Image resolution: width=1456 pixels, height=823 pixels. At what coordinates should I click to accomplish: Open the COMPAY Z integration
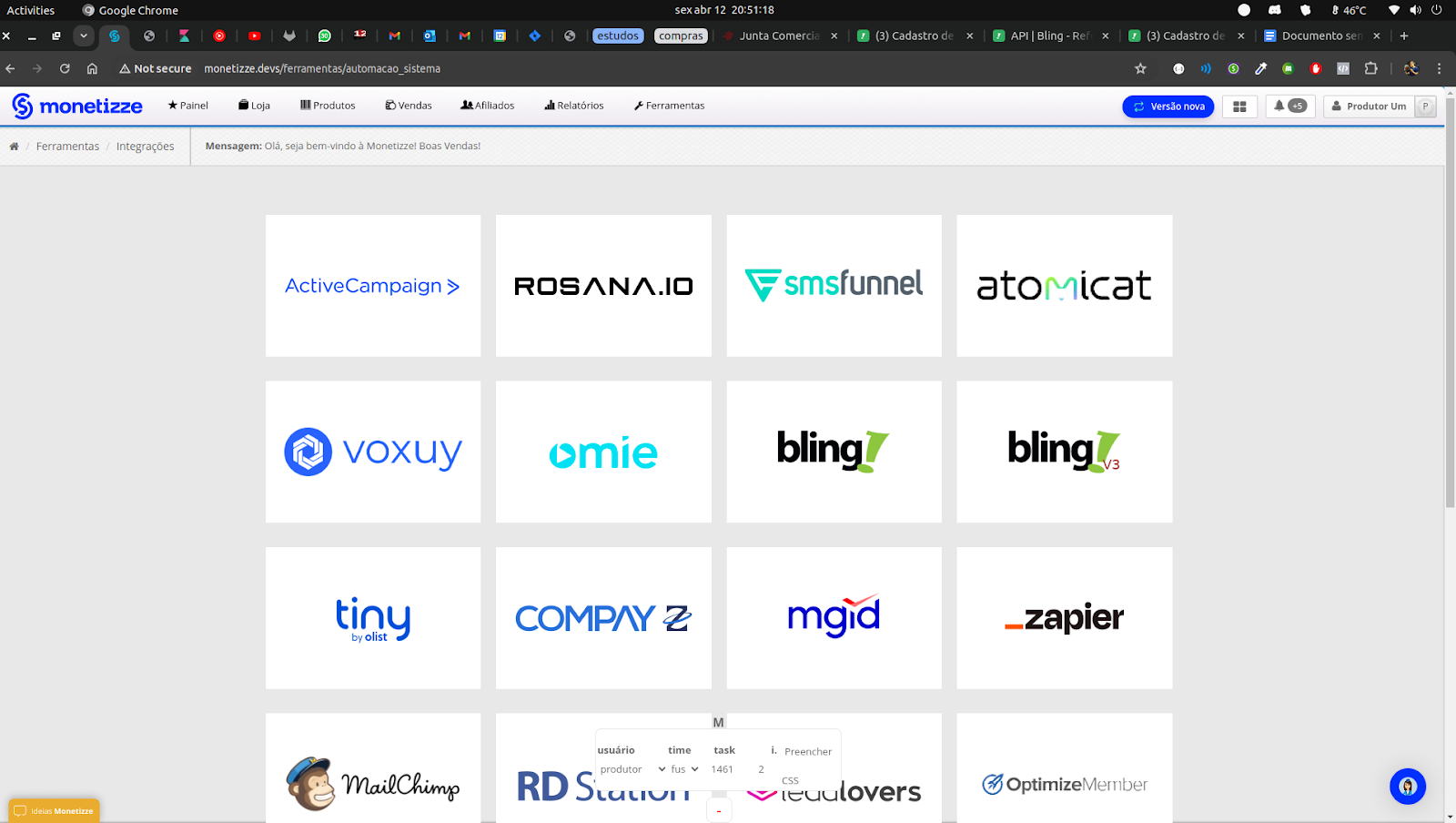coord(603,618)
